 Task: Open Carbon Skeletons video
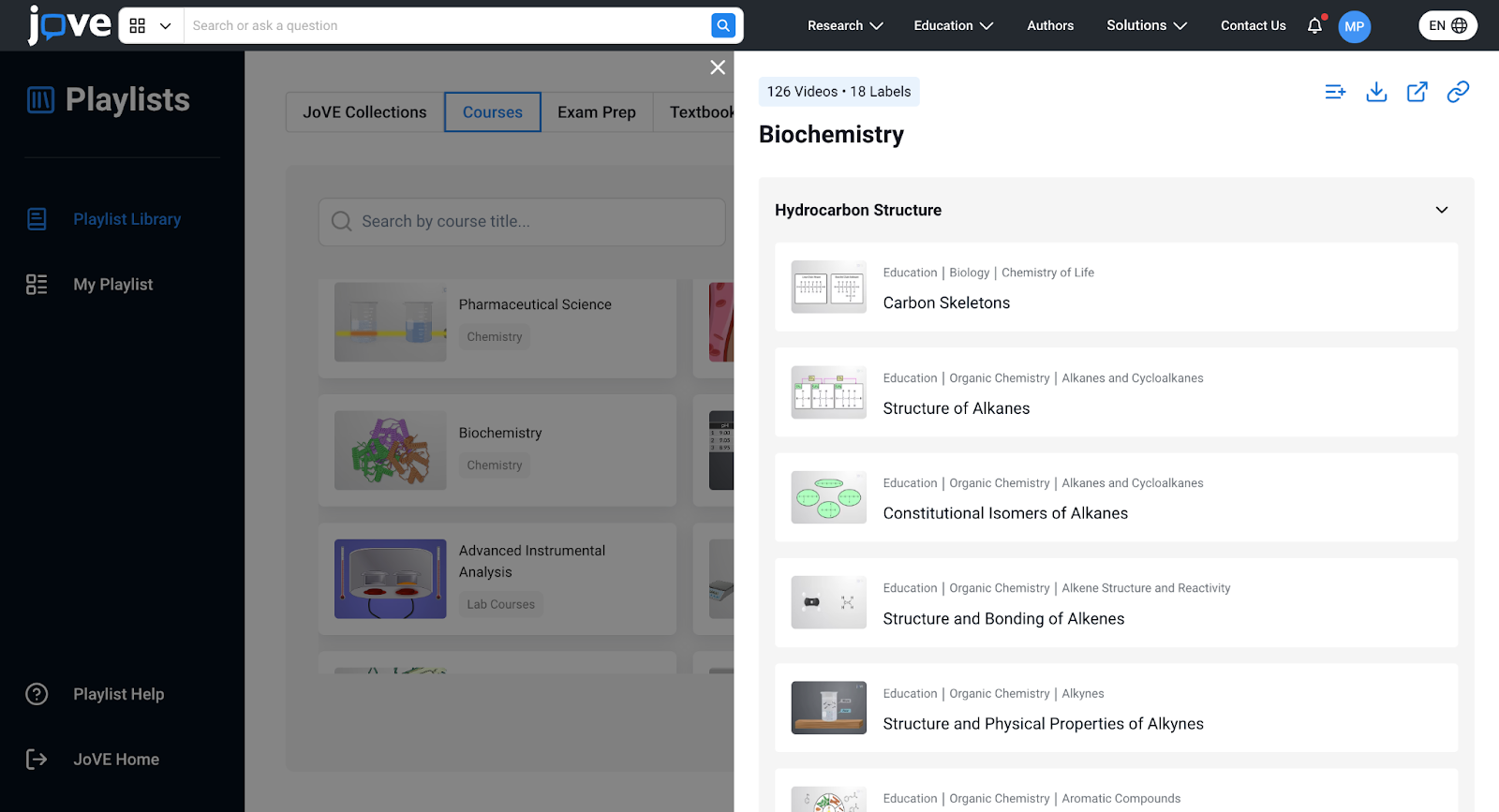tap(1116, 288)
